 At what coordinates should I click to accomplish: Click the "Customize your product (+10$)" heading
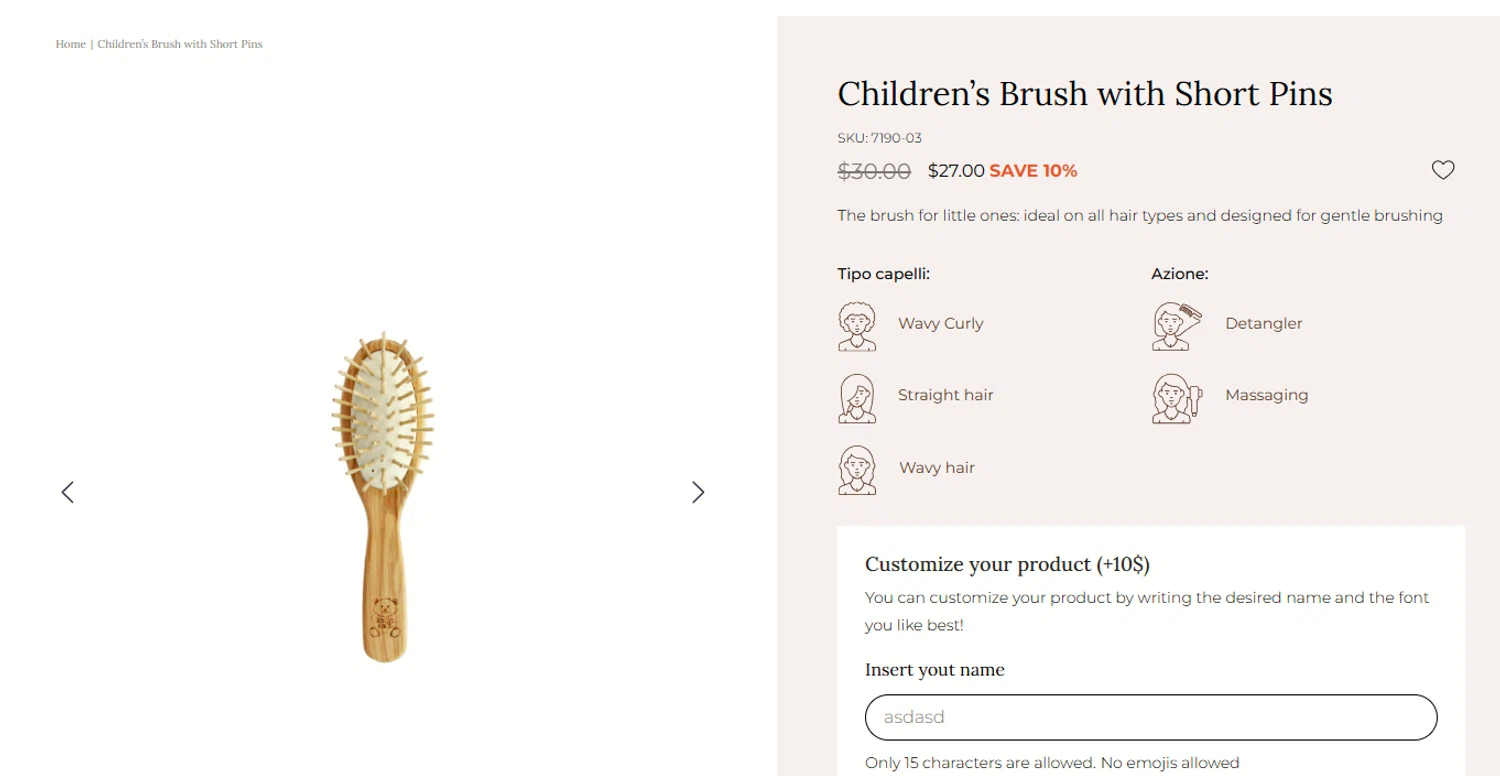[x=1007, y=565]
